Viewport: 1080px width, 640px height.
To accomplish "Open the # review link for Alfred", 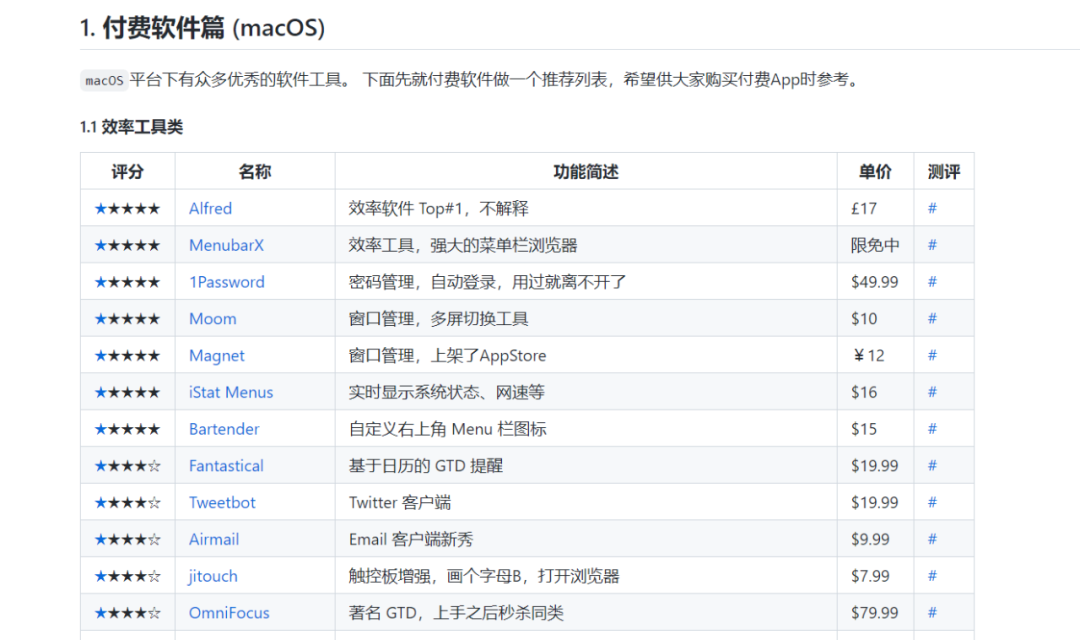I will click(x=932, y=208).
